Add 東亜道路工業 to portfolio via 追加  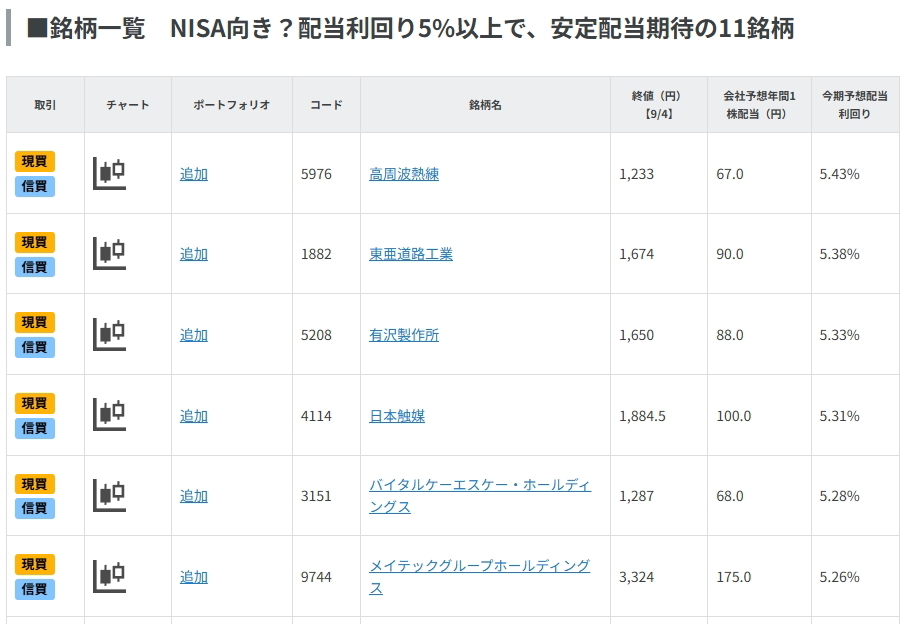[194, 254]
